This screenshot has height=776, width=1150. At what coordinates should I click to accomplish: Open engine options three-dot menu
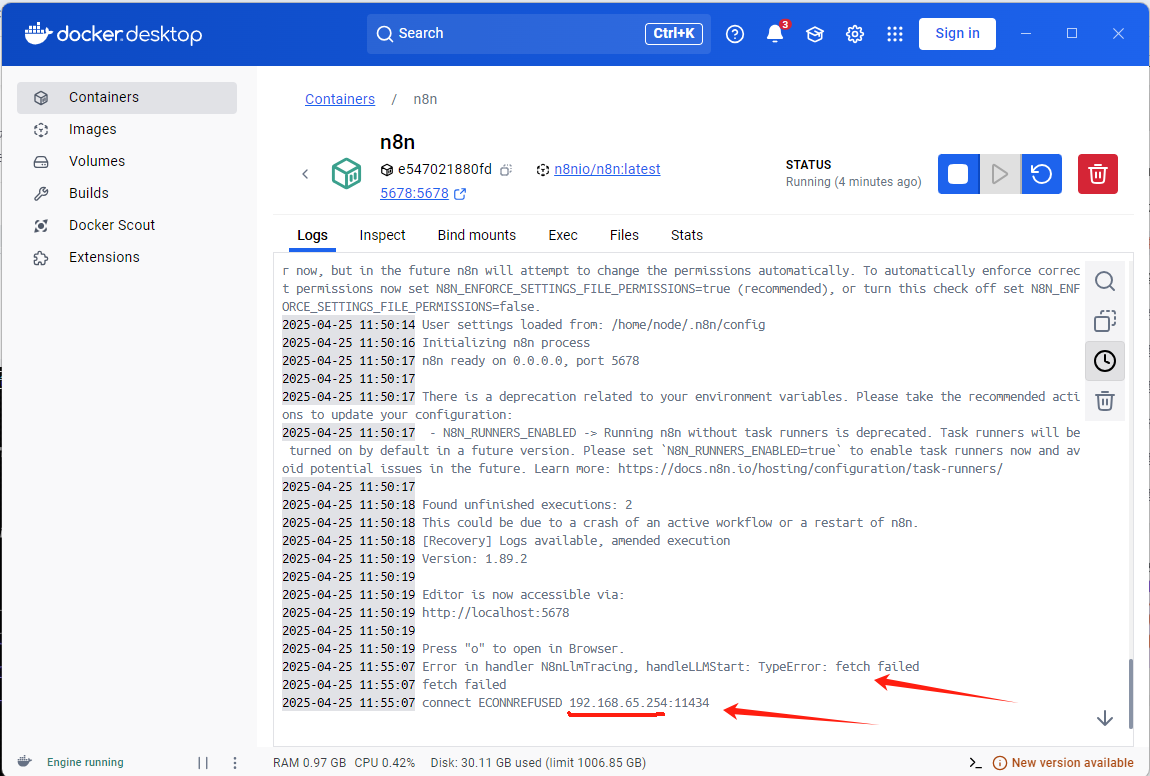pos(235,763)
